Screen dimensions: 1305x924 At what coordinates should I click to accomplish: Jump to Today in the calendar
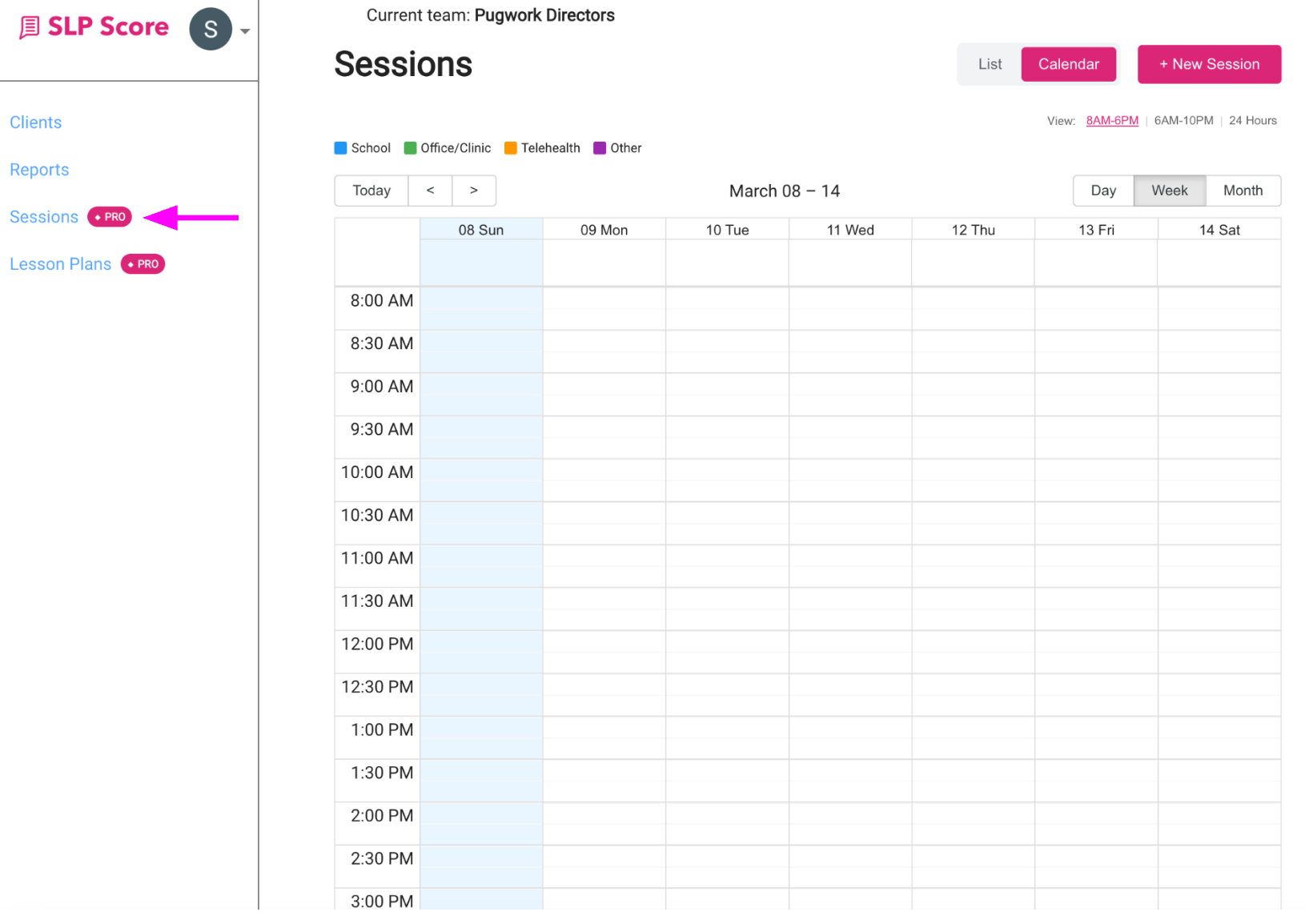(371, 191)
